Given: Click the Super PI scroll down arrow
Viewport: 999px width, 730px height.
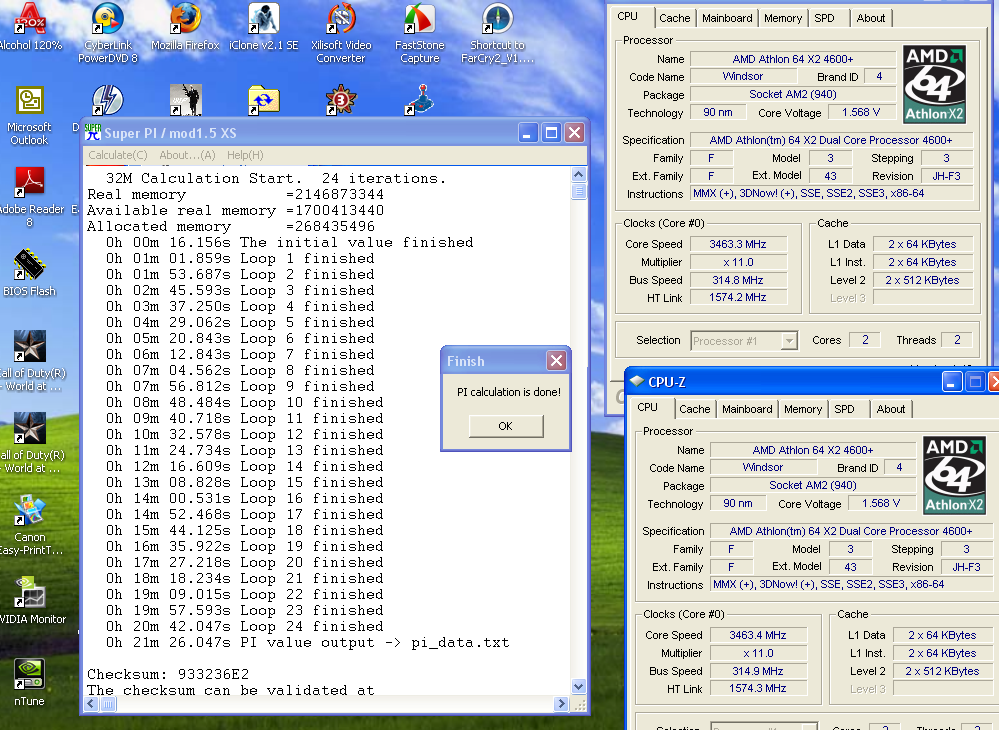Looking at the screenshot, I should click(579, 687).
